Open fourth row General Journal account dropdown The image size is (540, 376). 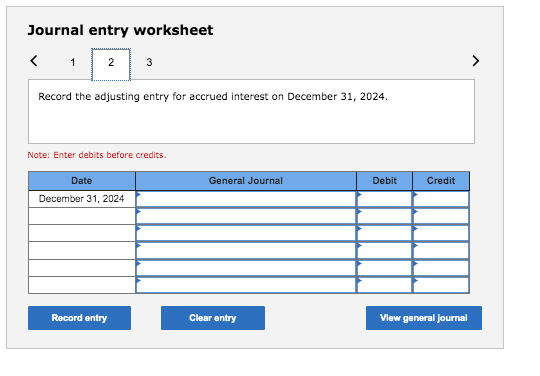point(246,251)
